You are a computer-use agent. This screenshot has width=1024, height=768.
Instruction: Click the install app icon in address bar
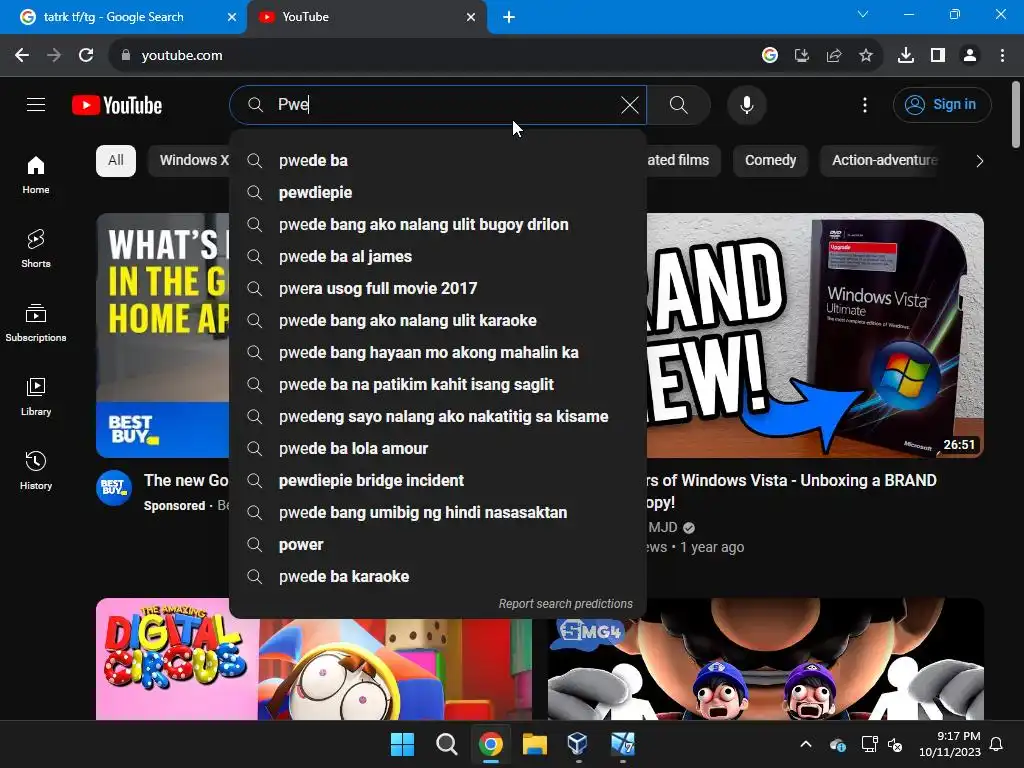coord(801,56)
